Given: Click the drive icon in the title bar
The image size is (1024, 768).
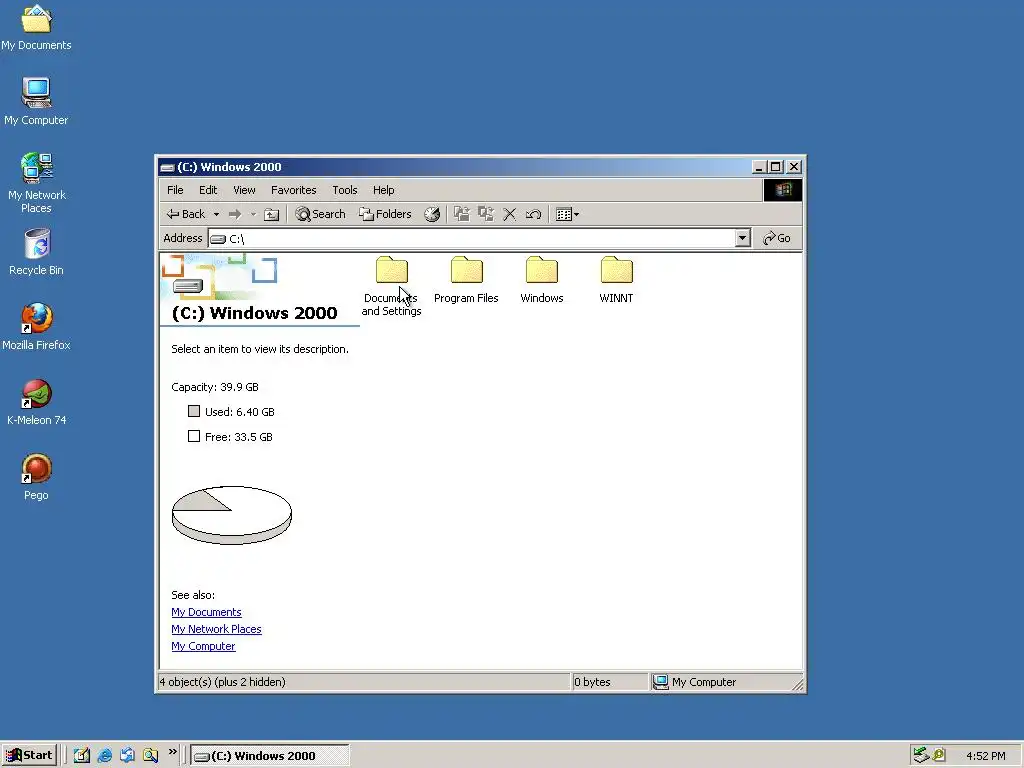Looking at the screenshot, I should [167, 168].
